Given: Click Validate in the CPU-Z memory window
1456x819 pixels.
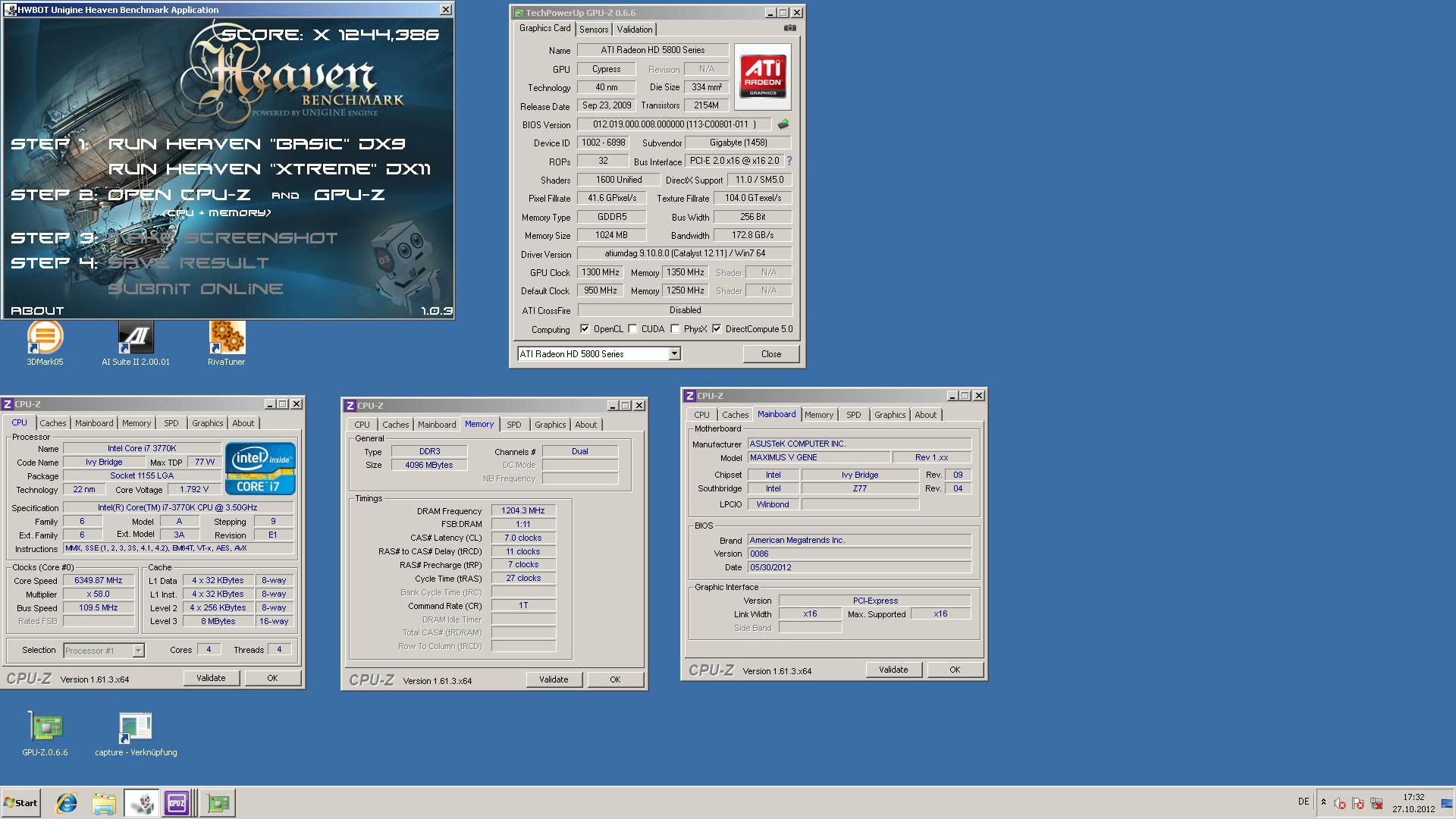Looking at the screenshot, I should click(554, 679).
